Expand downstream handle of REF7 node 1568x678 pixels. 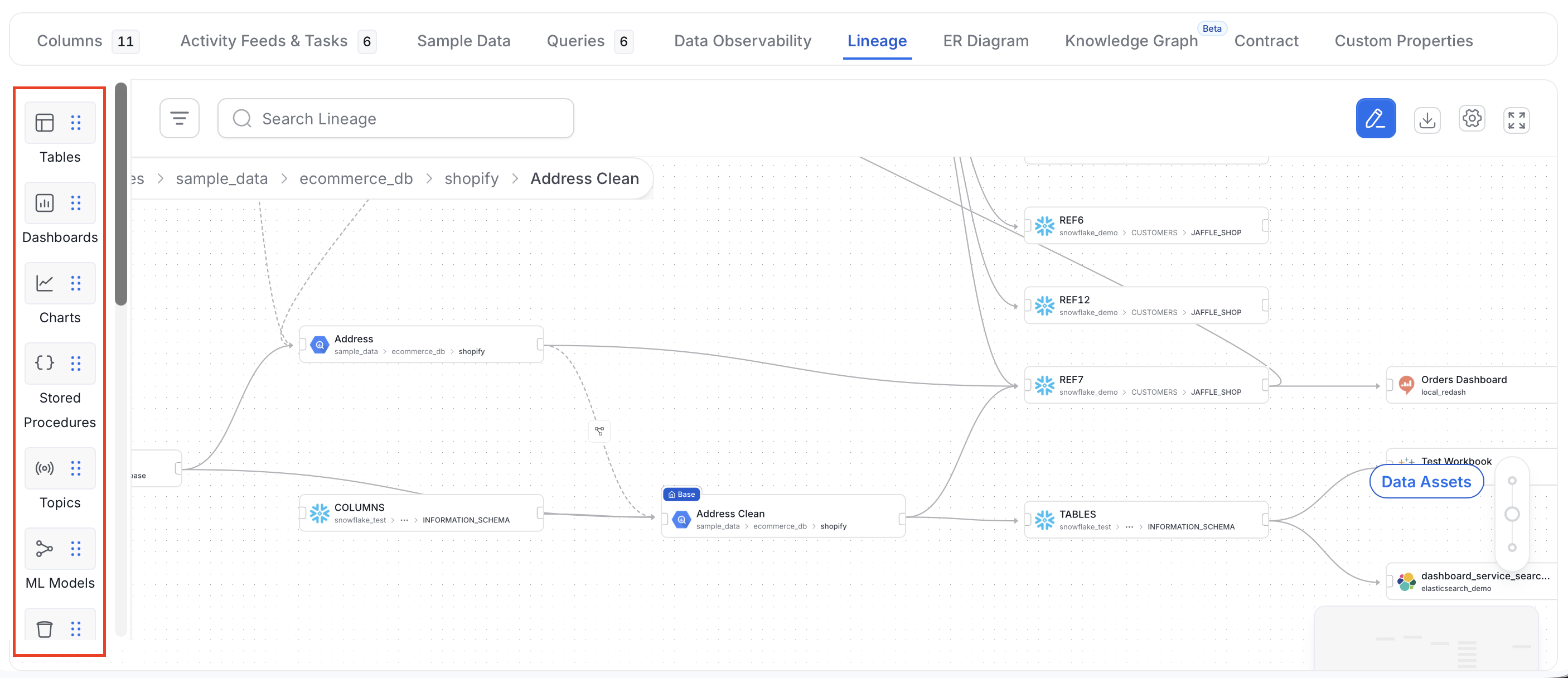coord(1265,385)
